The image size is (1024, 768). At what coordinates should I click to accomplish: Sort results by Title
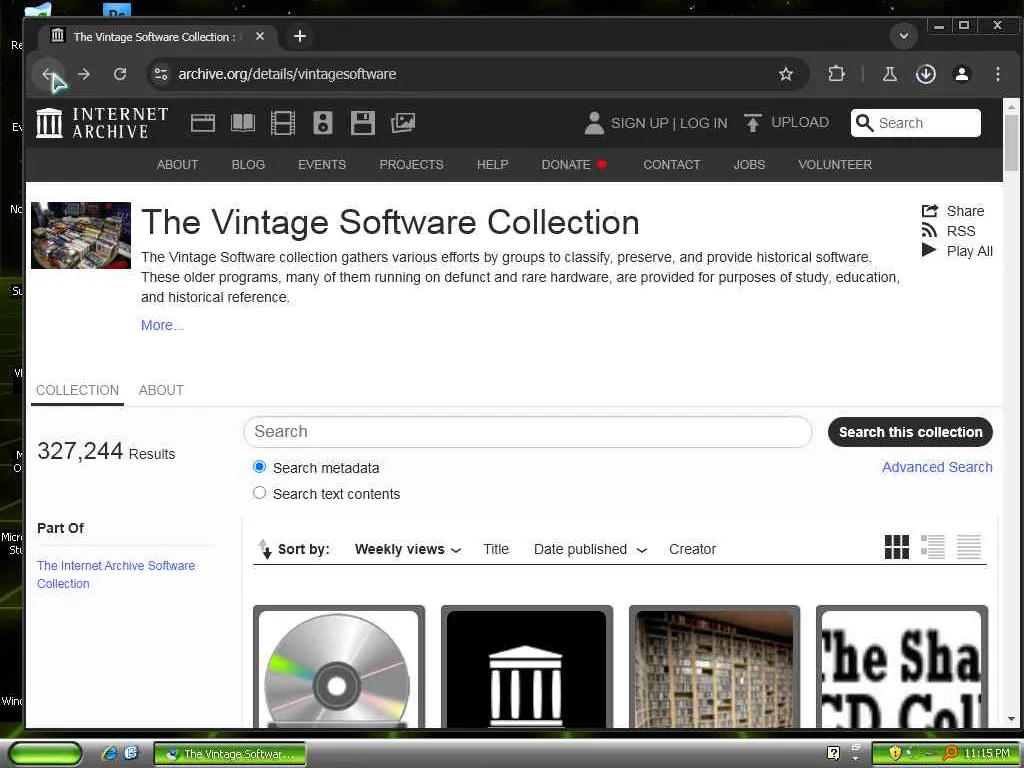pos(496,549)
